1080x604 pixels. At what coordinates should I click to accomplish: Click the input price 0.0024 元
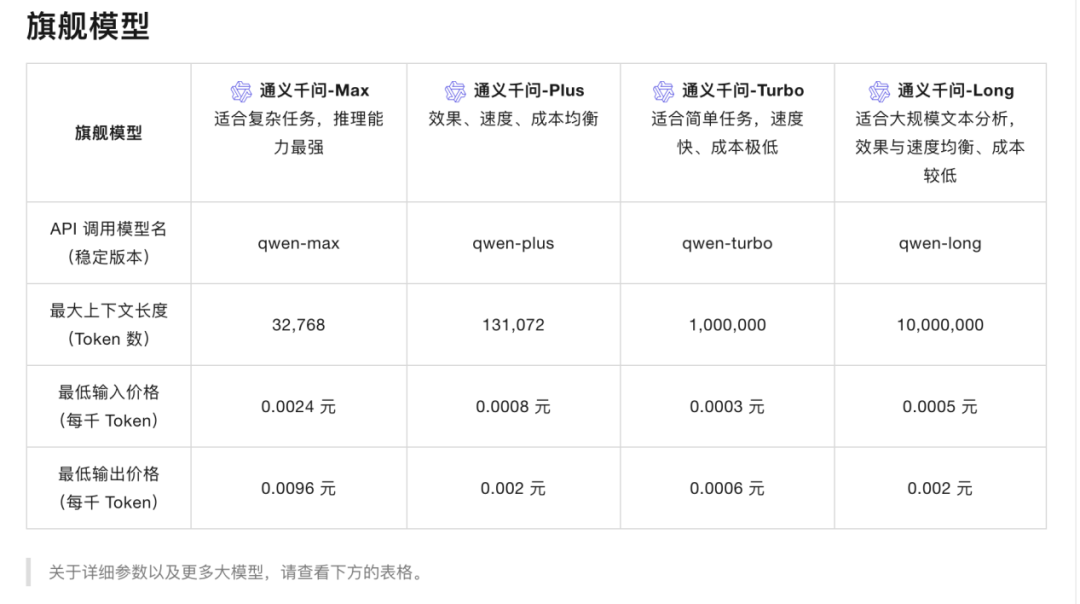pyautogui.click(x=298, y=407)
